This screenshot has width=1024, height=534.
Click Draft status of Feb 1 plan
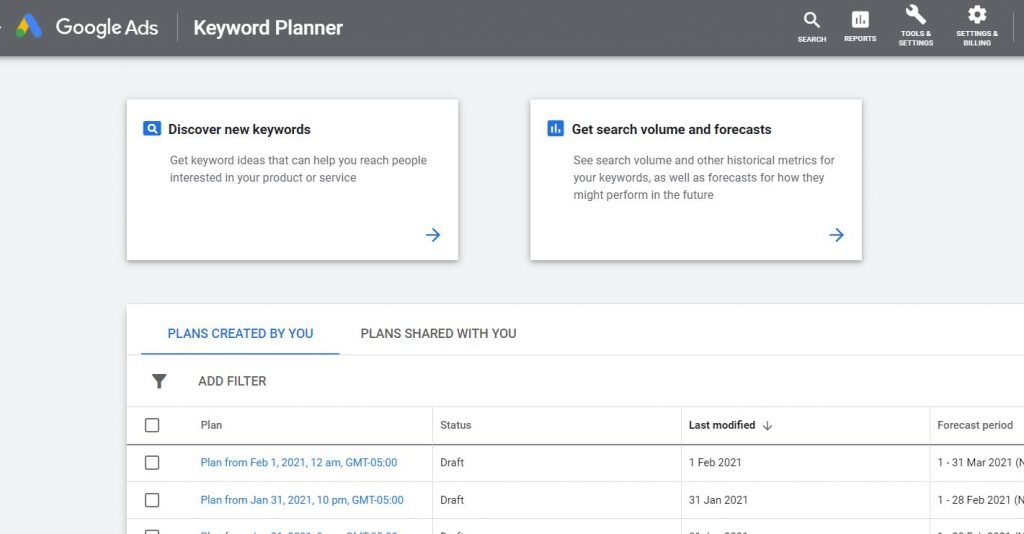[x=452, y=462]
